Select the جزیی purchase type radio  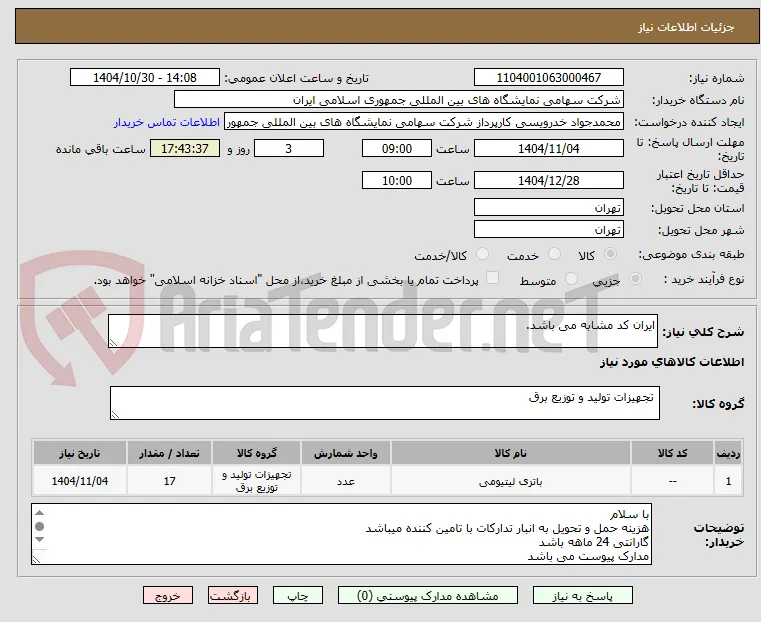point(635,279)
